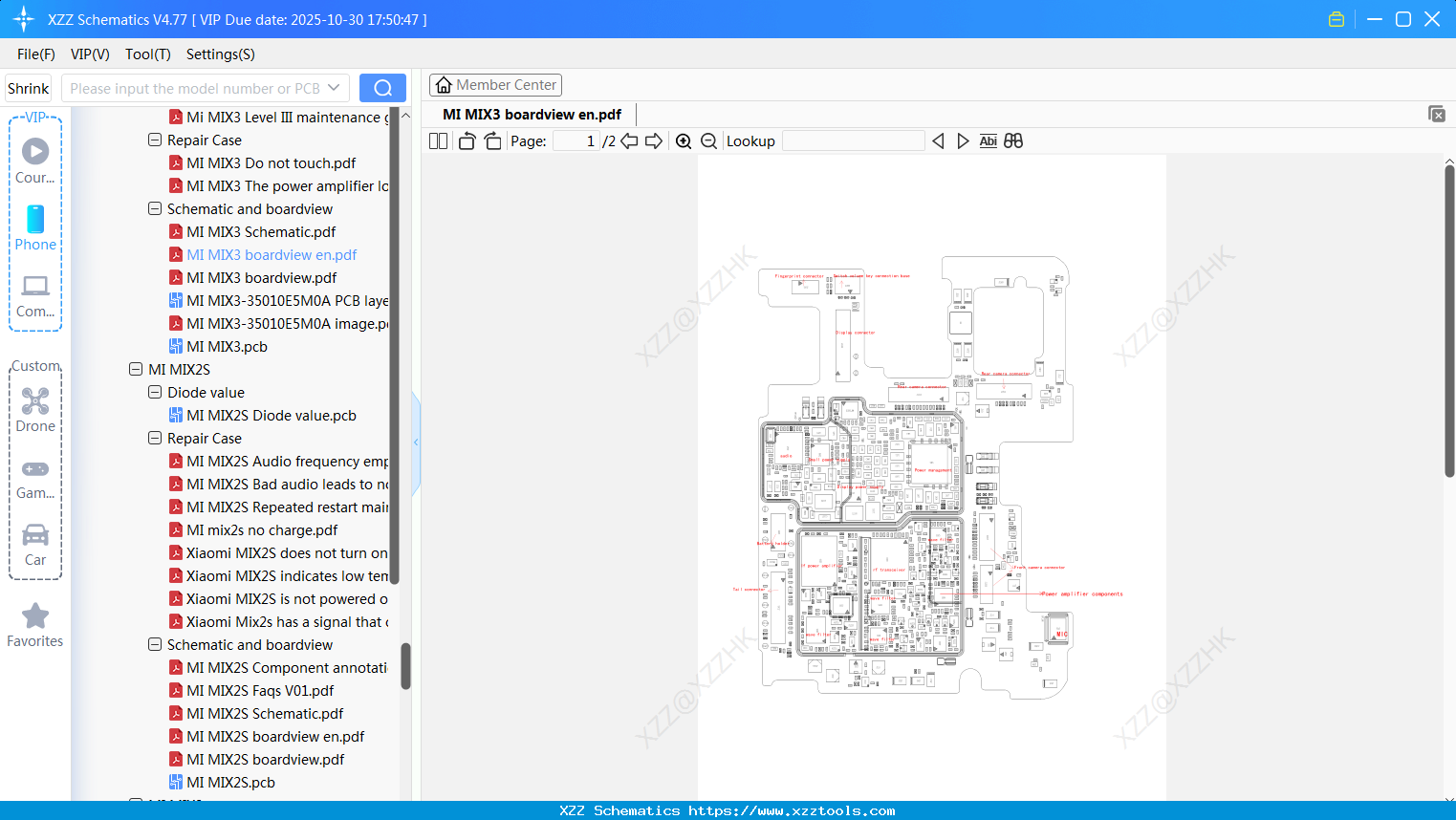Focus the Lookup text field
1456x820 pixels.
(x=854, y=141)
